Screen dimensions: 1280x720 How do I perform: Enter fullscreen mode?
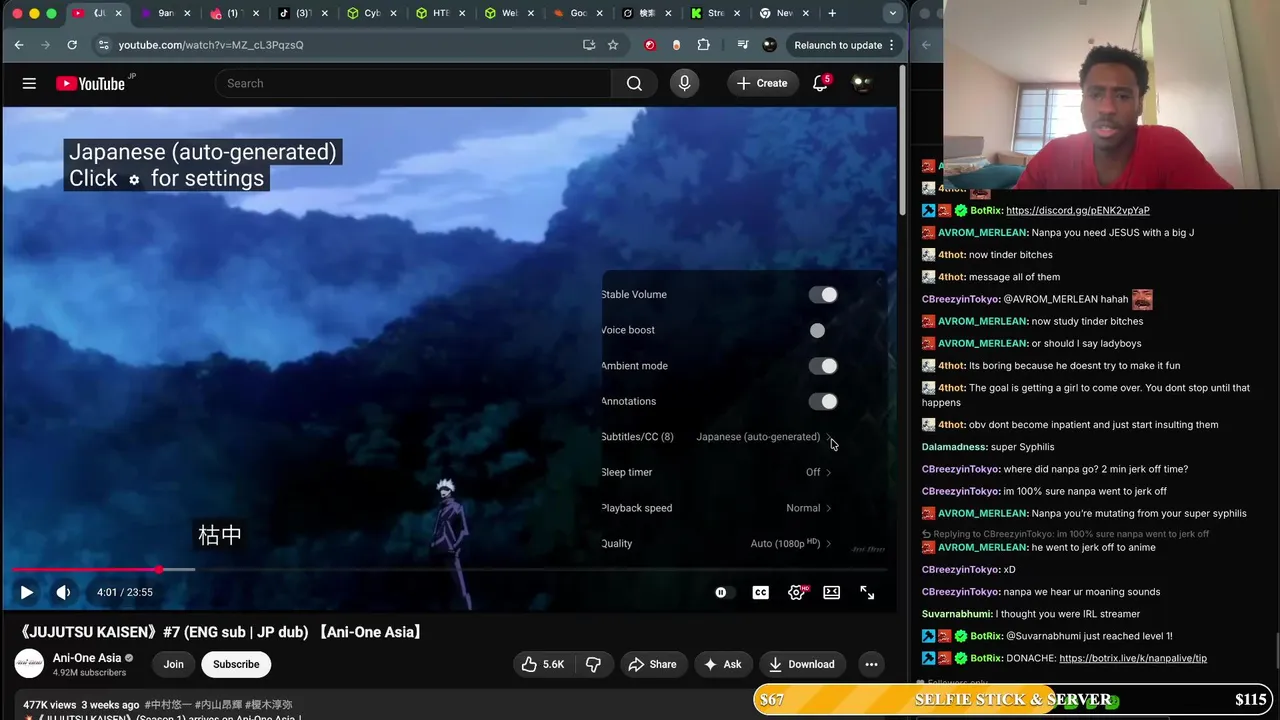pos(867,592)
